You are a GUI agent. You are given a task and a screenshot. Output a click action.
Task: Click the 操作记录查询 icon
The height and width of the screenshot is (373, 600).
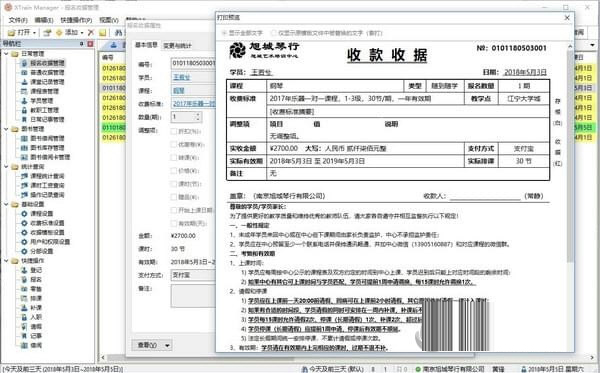click(24, 195)
